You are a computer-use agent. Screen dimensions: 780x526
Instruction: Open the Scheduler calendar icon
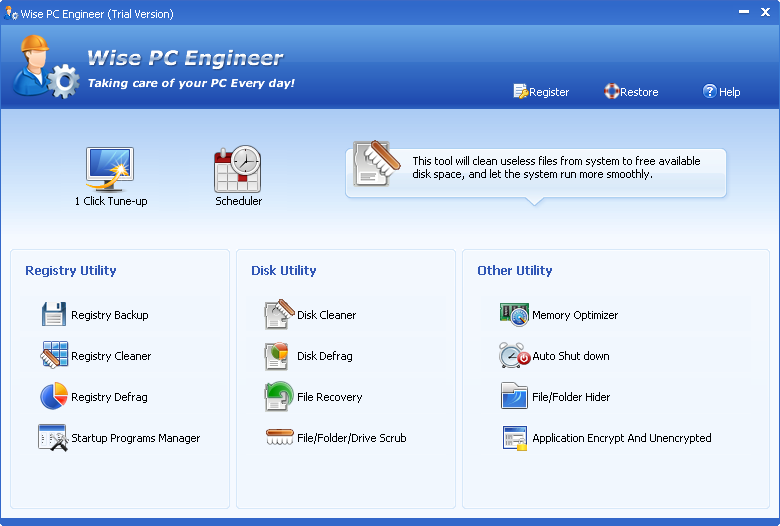pyautogui.click(x=238, y=169)
